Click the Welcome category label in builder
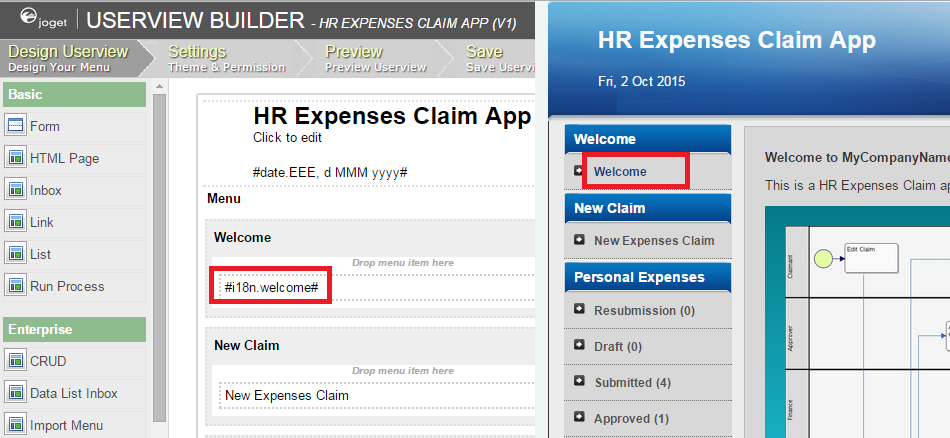950x438 pixels. click(x=242, y=237)
